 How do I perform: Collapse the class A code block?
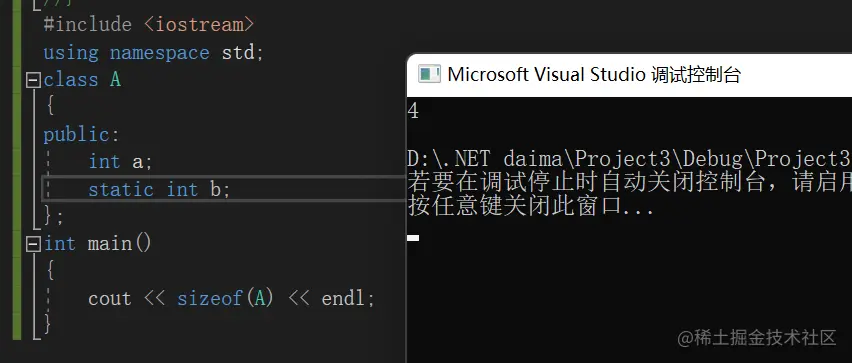pyautogui.click(x=34, y=80)
